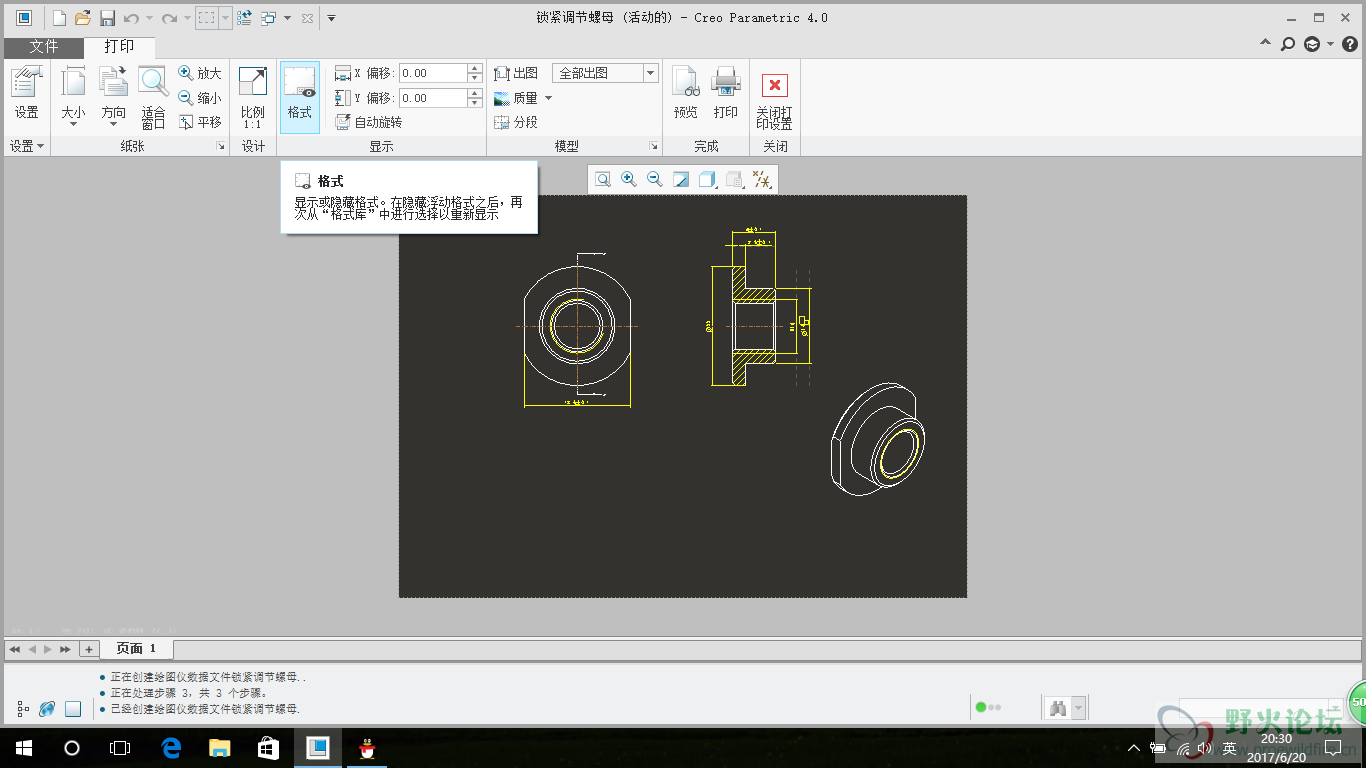Viewport: 1366px width, 768px height.
Task: Click the Y 偏移 input field
Action: pyautogui.click(x=432, y=98)
